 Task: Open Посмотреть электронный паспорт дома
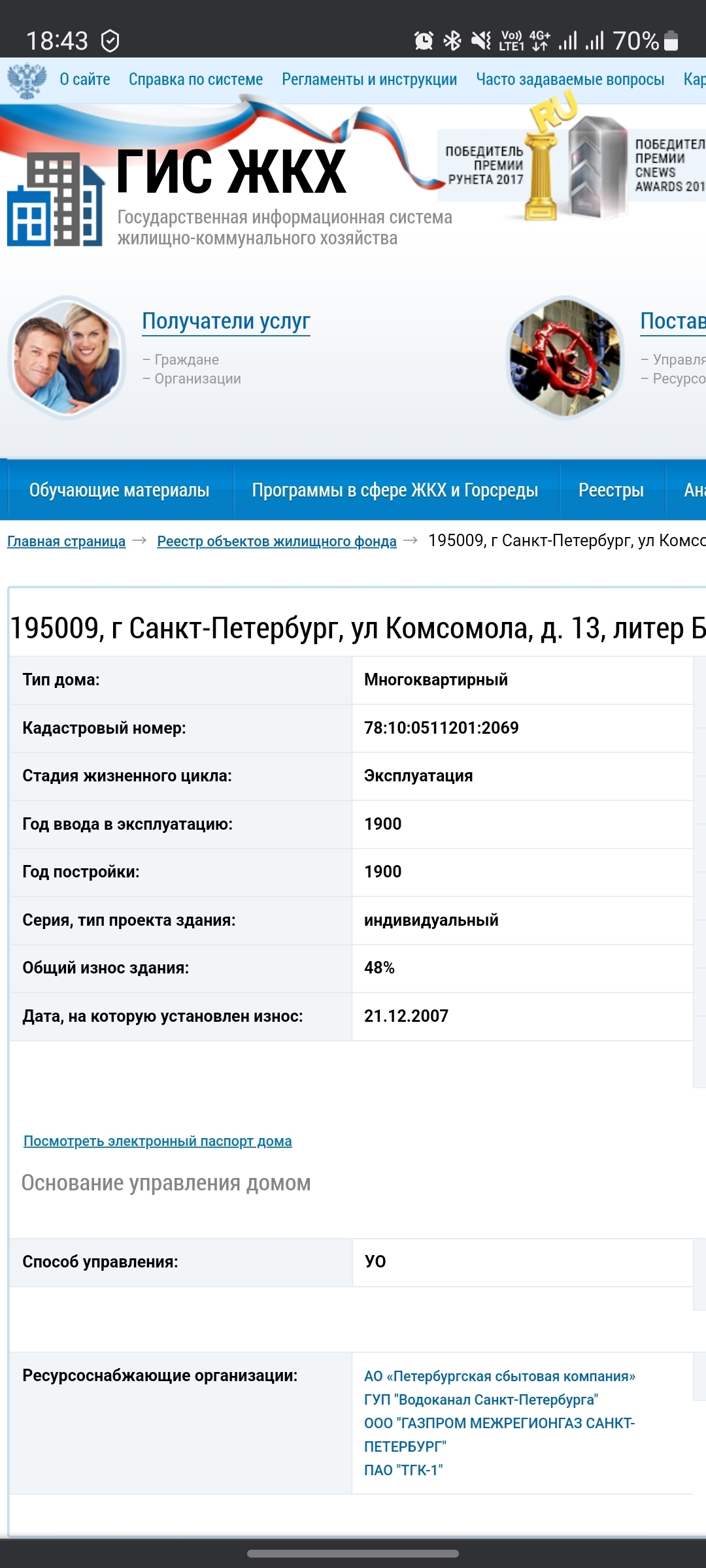point(158,1141)
